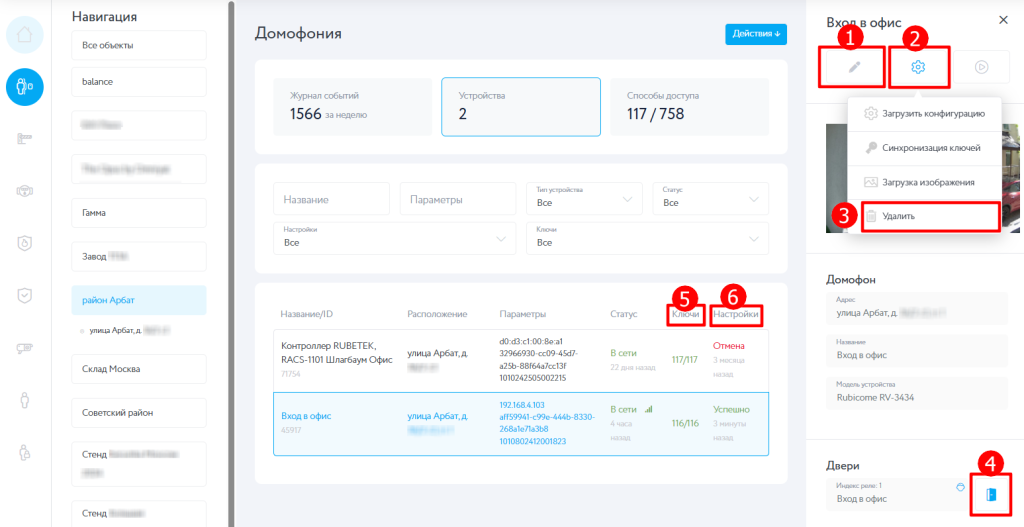Select улица Арбат sub-item in navigation
Image resolution: width=1024 pixels, height=527 pixels.
(x=129, y=331)
